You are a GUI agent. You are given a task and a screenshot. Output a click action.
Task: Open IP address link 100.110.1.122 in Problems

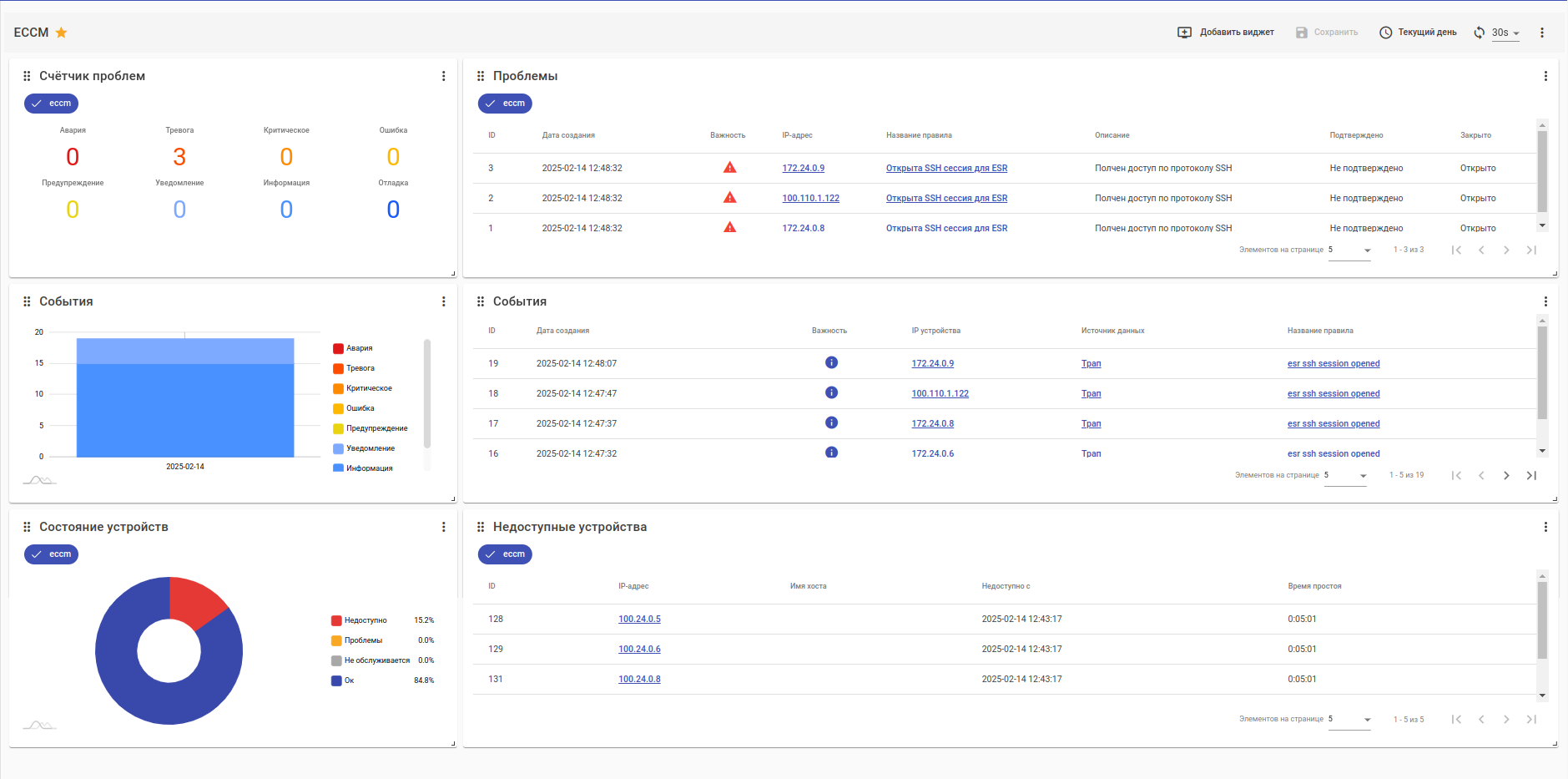pos(810,198)
